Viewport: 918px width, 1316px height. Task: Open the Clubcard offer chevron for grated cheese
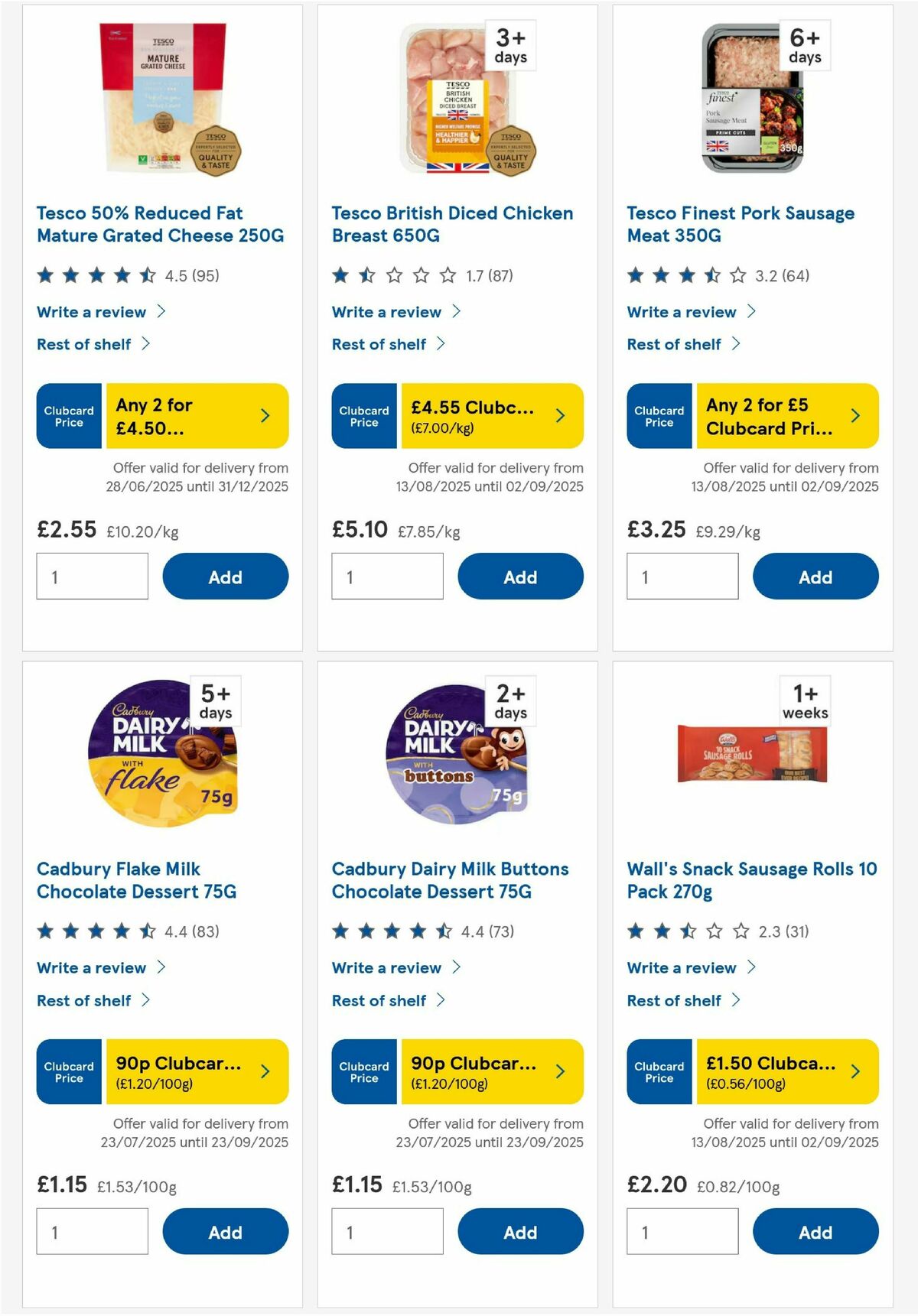(x=265, y=415)
